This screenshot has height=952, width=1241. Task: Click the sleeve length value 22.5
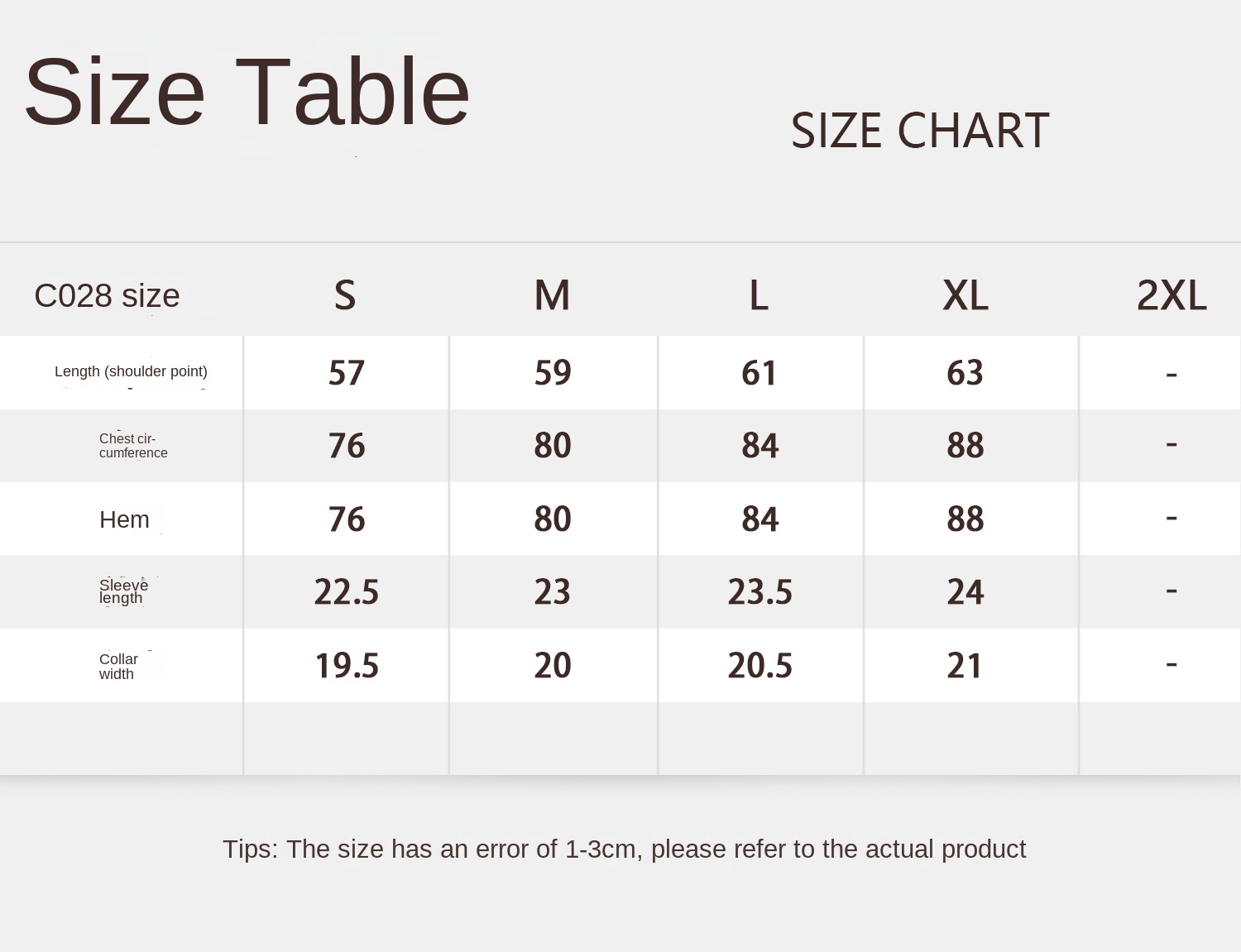[346, 592]
